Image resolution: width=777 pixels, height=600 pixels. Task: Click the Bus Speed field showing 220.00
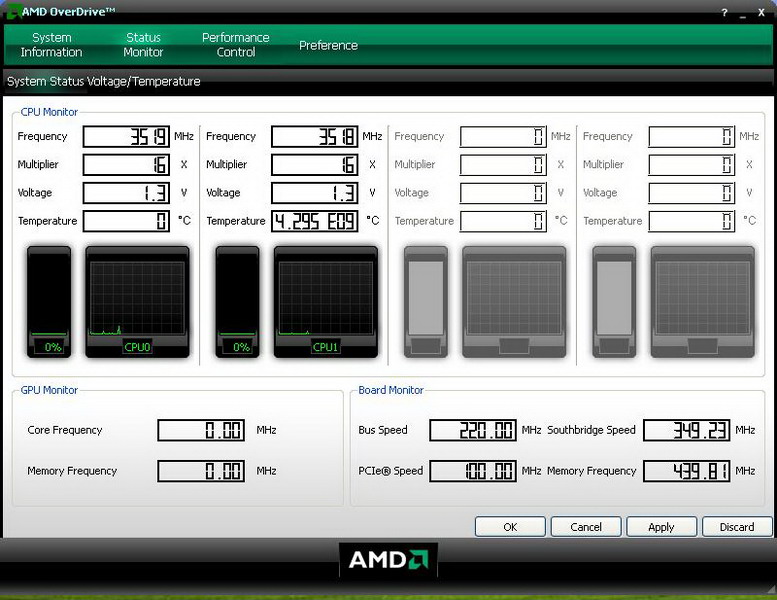pyautogui.click(x=473, y=430)
